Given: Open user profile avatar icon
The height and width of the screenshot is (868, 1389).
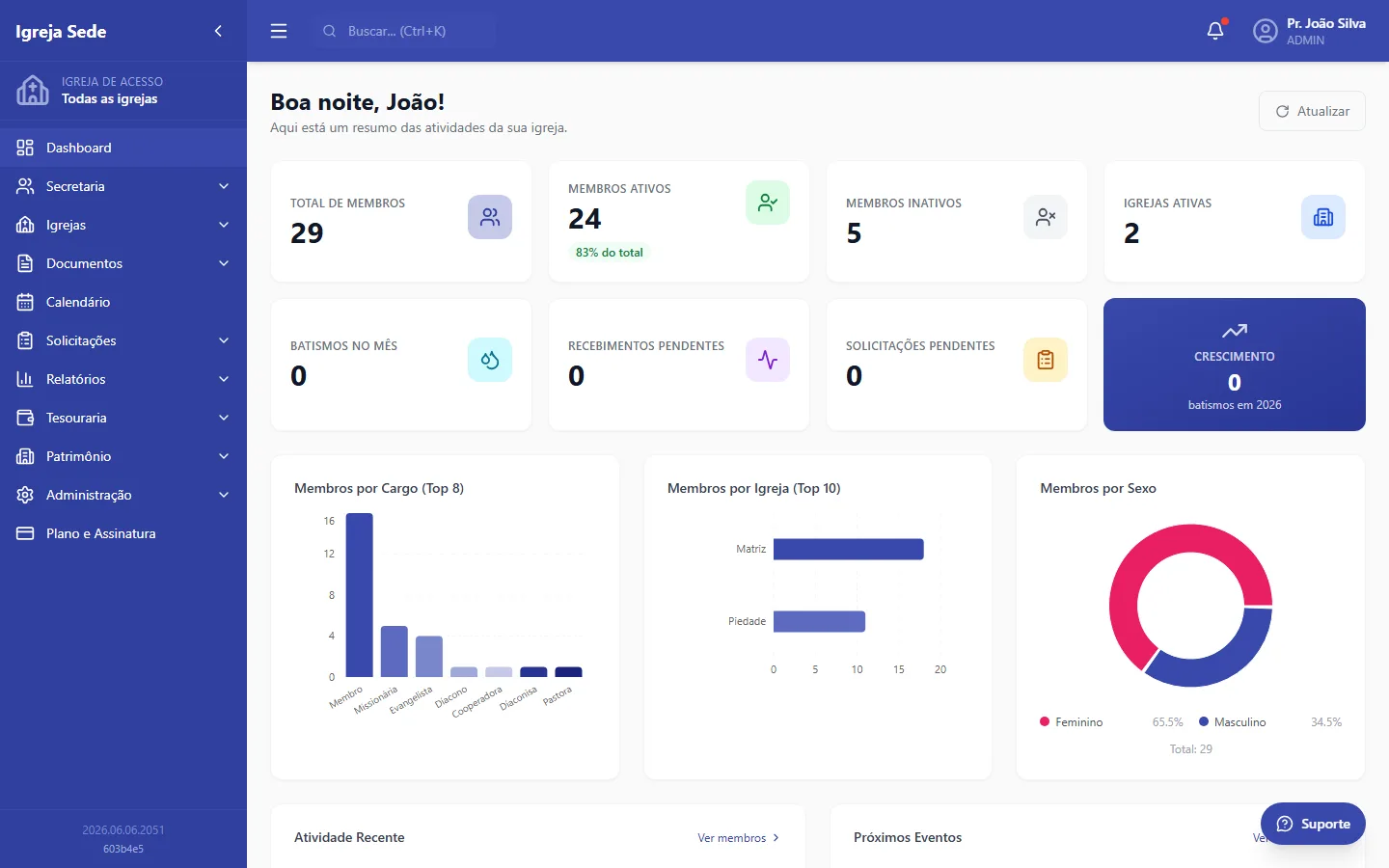Looking at the screenshot, I should (1265, 31).
